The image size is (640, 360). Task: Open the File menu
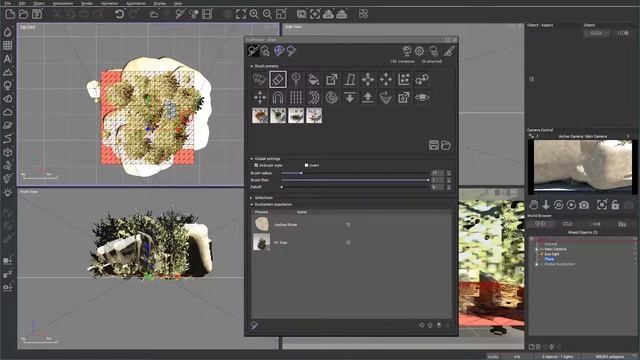click(8, 3)
